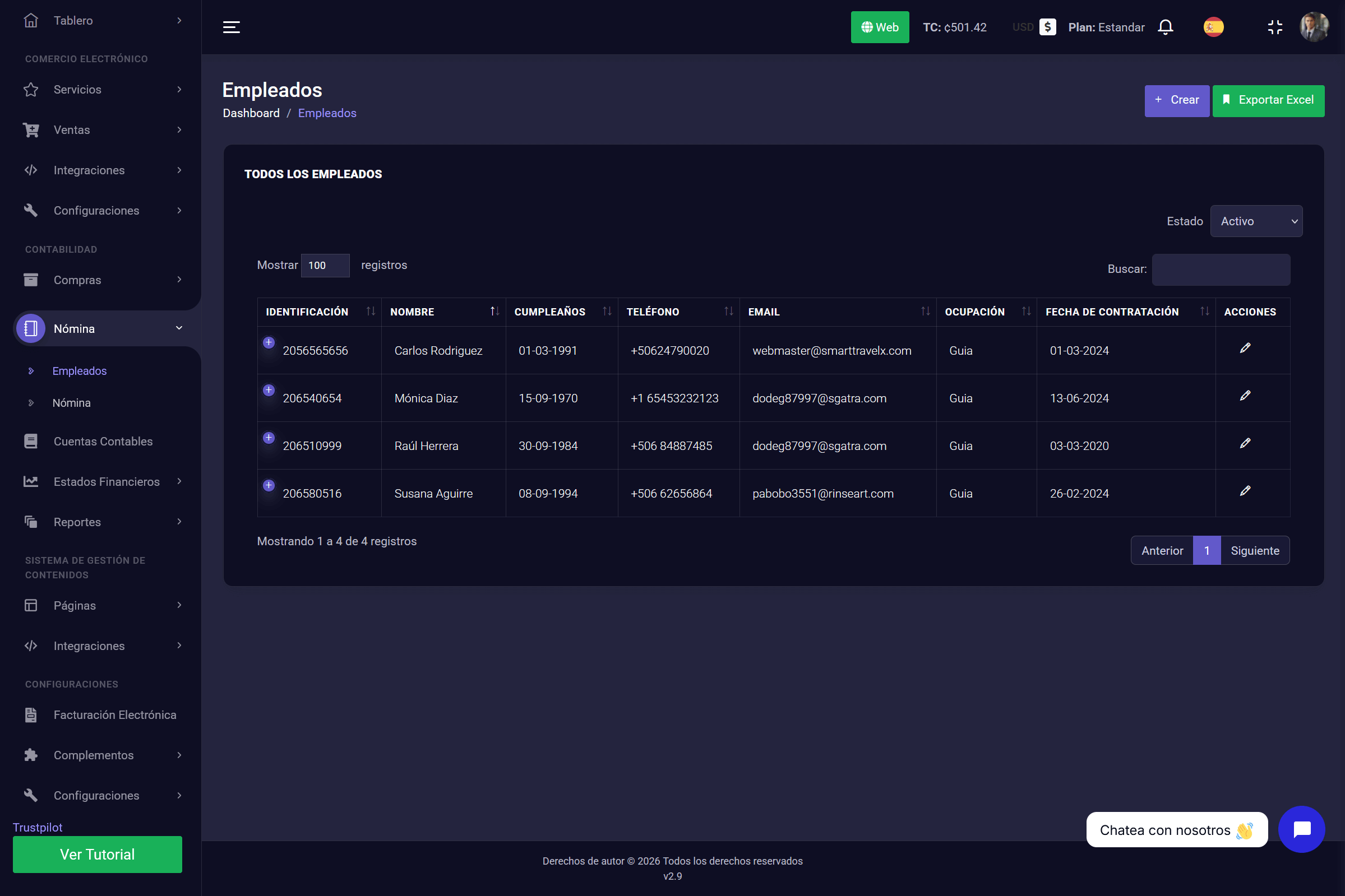The width and height of the screenshot is (1345, 896).
Task: Select the Nómina submenu item
Action: click(x=71, y=403)
